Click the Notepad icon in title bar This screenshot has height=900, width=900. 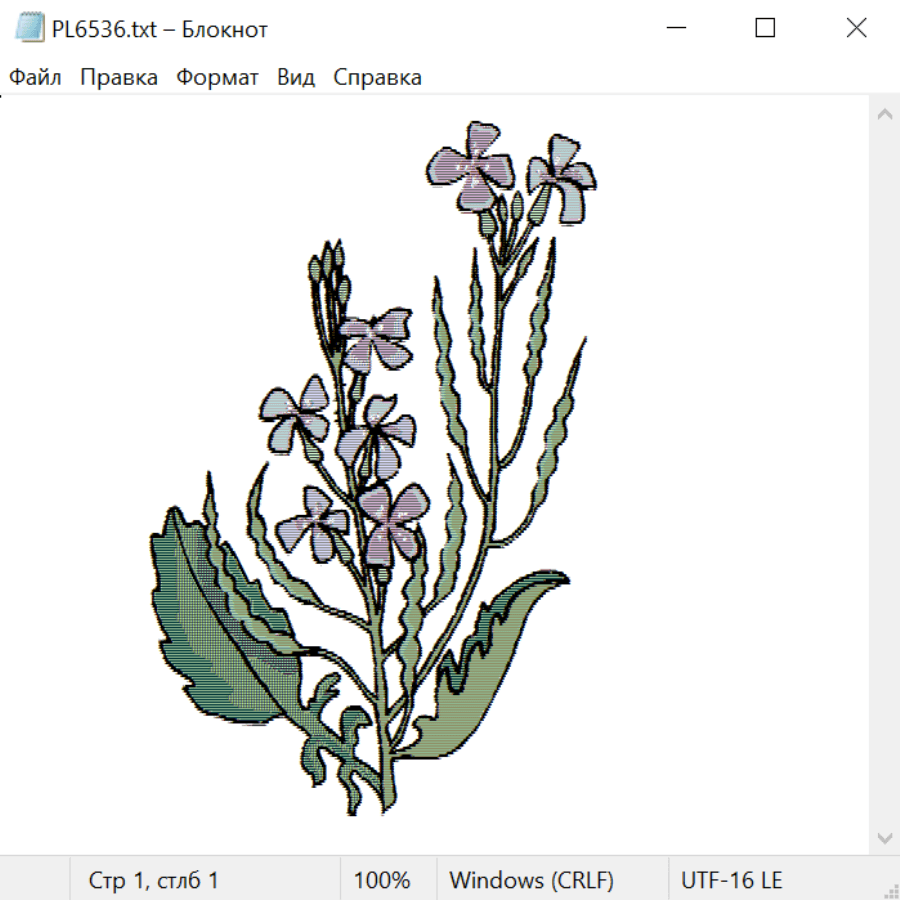point(29,28)
